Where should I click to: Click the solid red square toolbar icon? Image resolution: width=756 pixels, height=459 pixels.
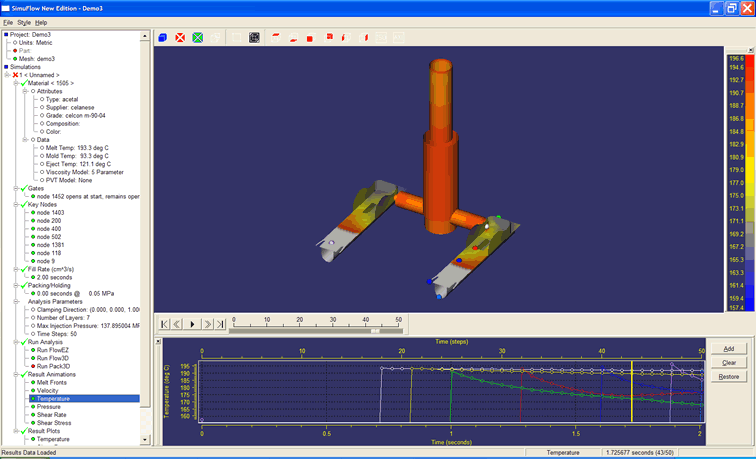tap(311, 39)
